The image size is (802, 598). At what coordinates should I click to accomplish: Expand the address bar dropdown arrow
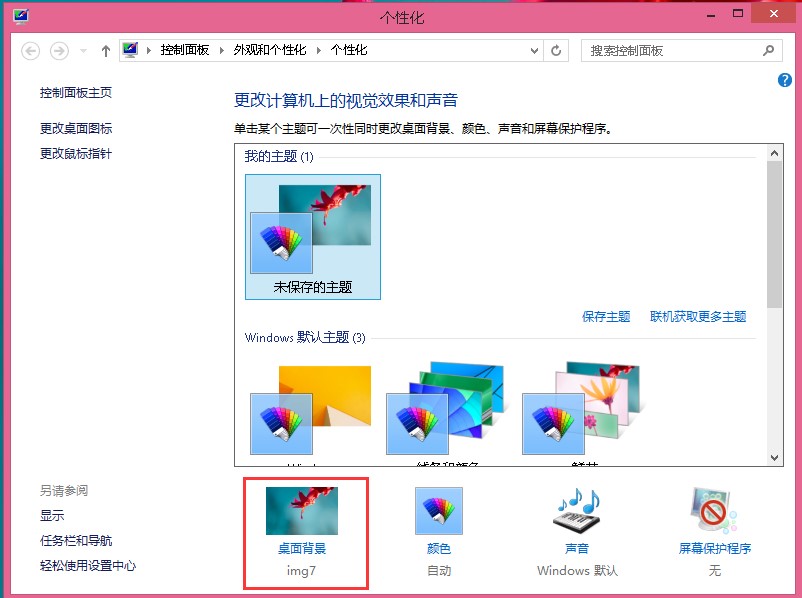[x=532, y=49]
